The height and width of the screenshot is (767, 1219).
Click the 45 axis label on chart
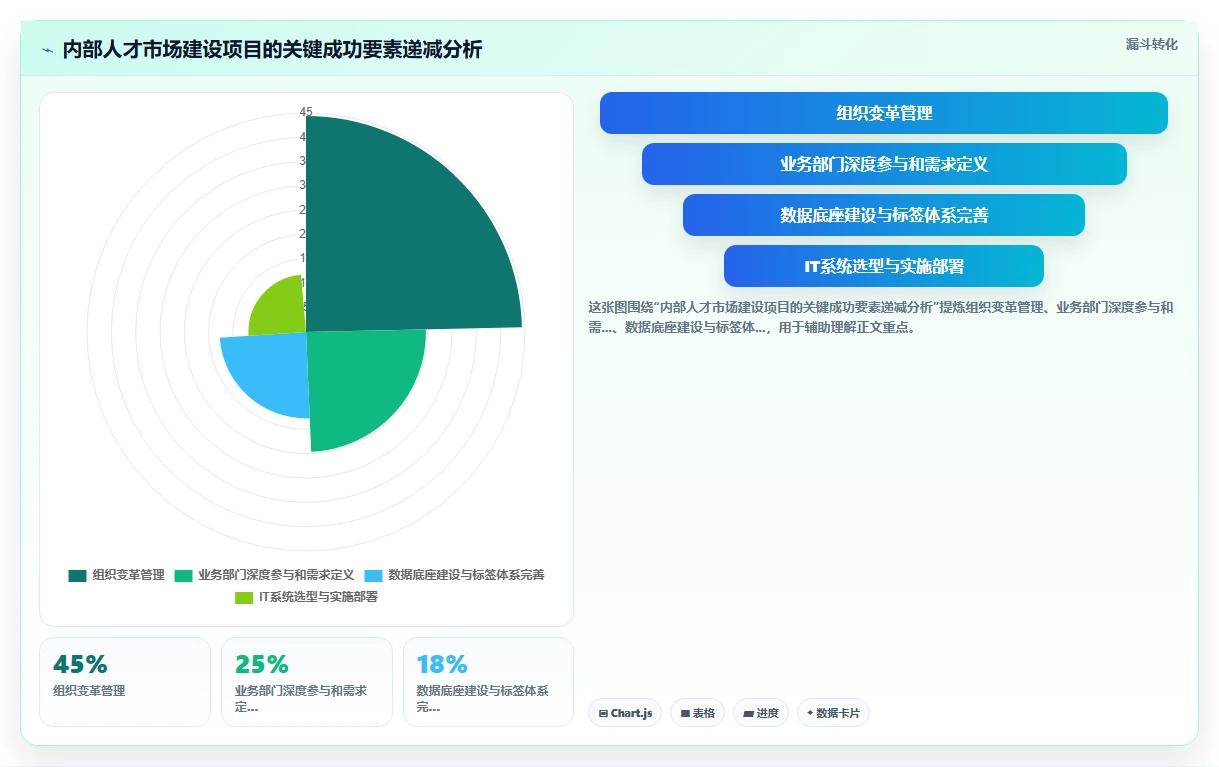tap(306, 112)
